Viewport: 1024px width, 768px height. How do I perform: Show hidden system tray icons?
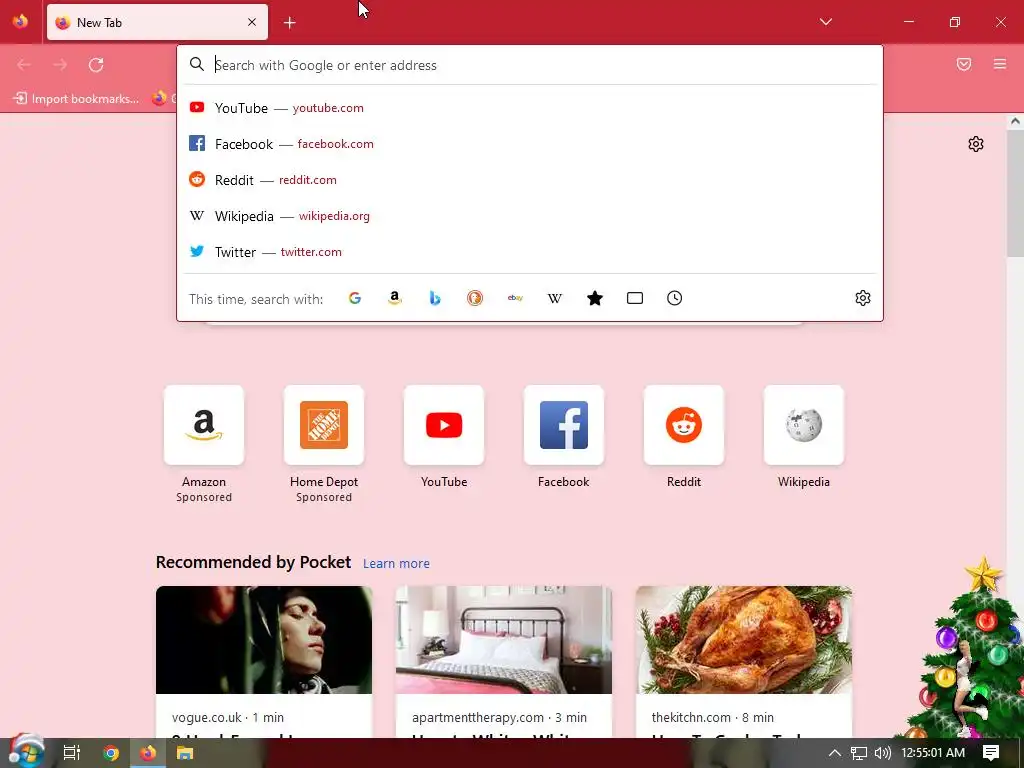(x=835, y=753)
